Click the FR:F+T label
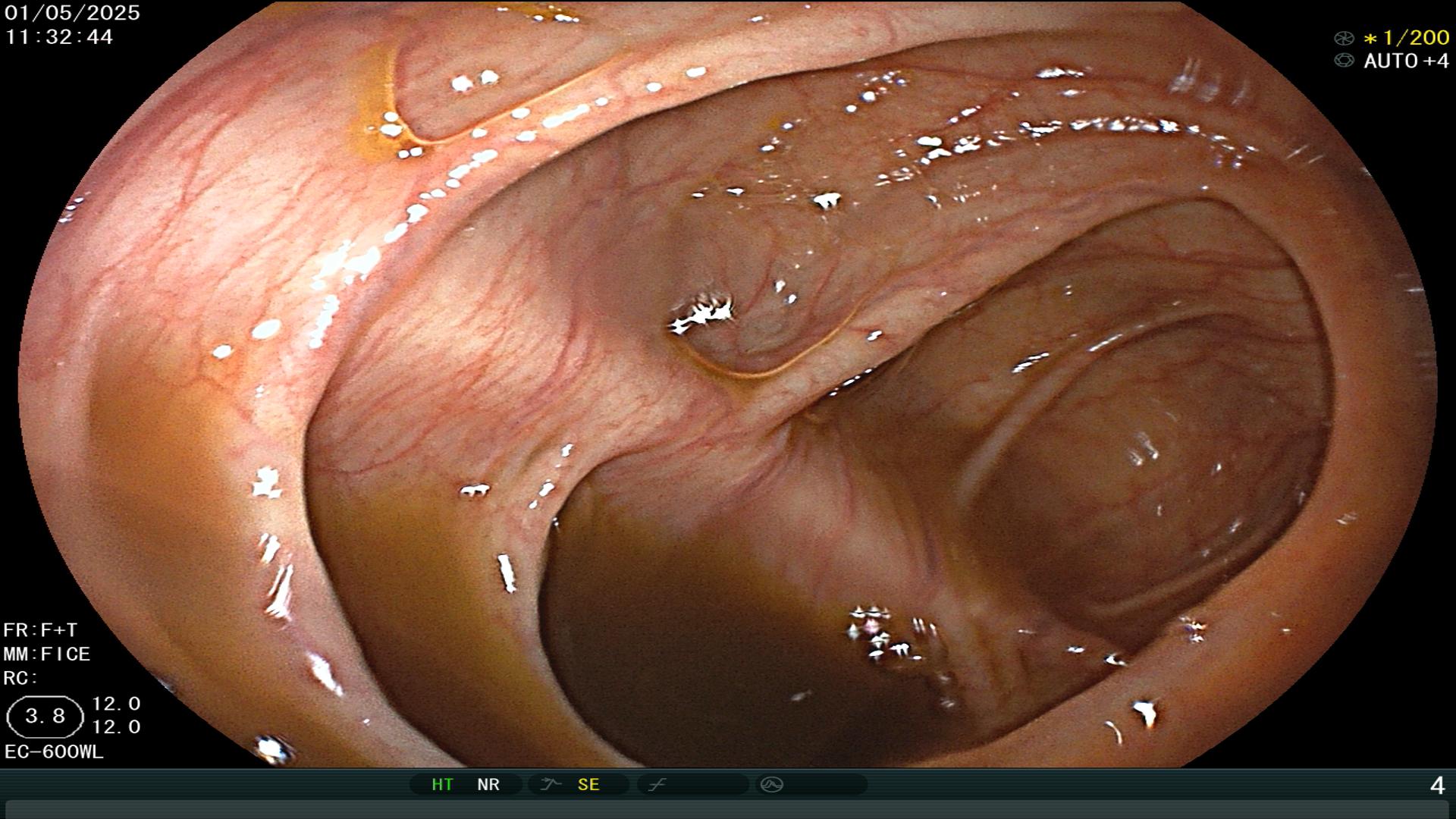The height and width of the screenshot is (819, 1456). 40,630
